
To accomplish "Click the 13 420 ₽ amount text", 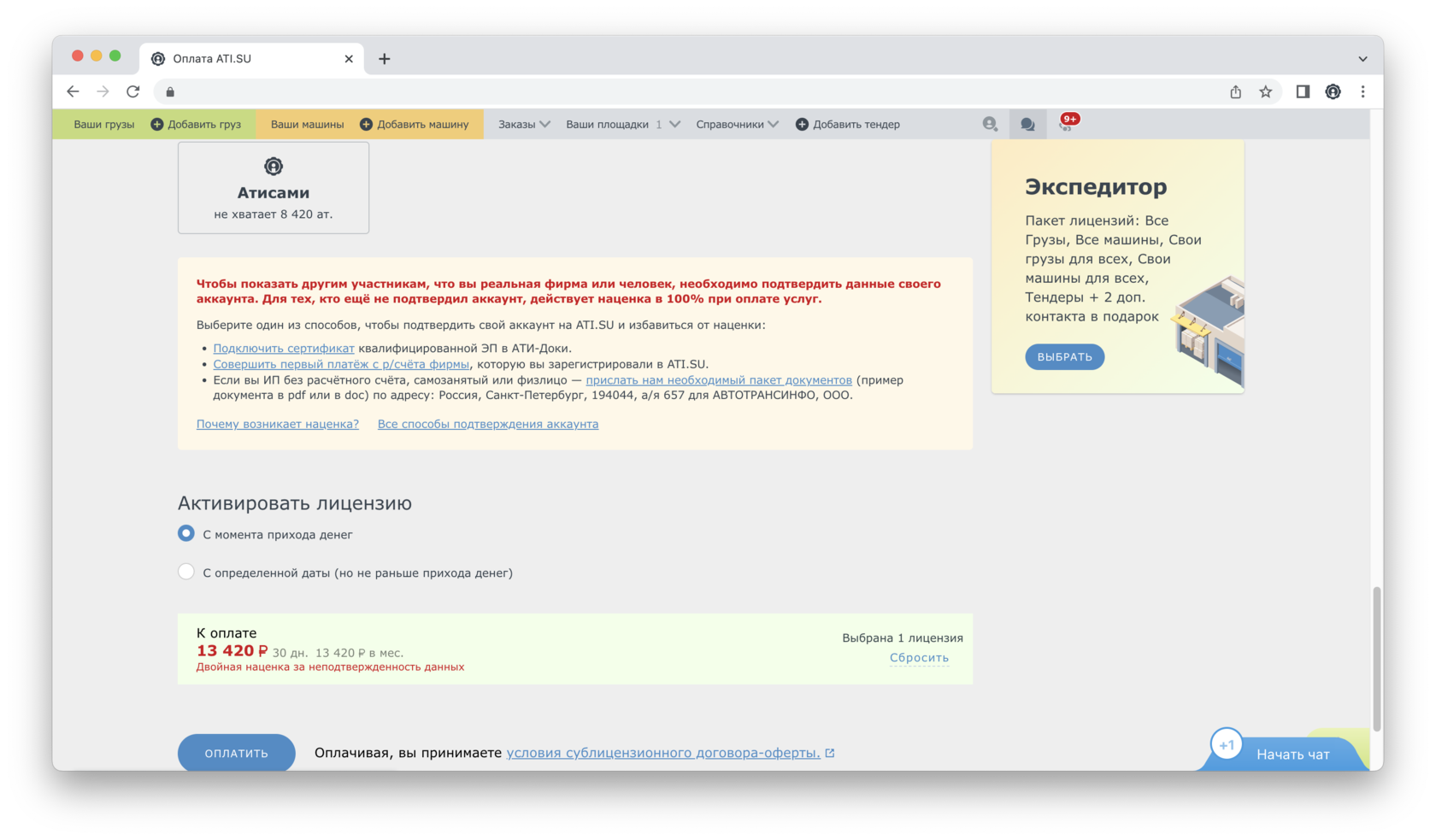I will click(x=232, y=650).
